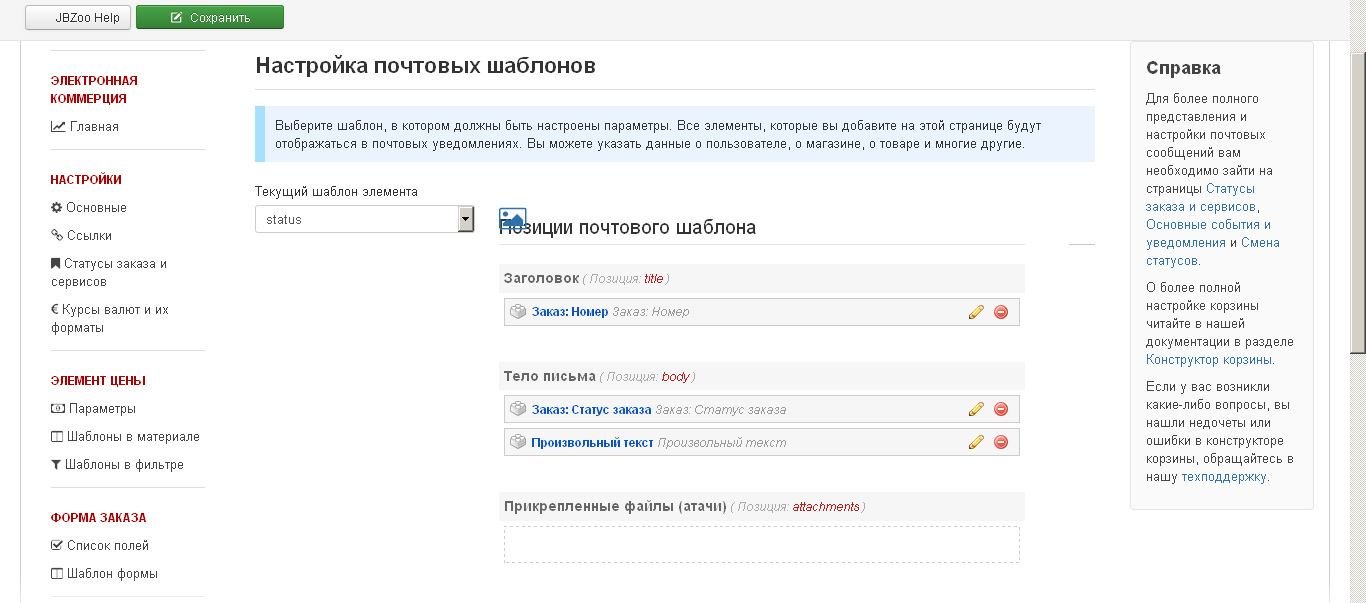Open Список полей in sidebar

coord(107,546)
